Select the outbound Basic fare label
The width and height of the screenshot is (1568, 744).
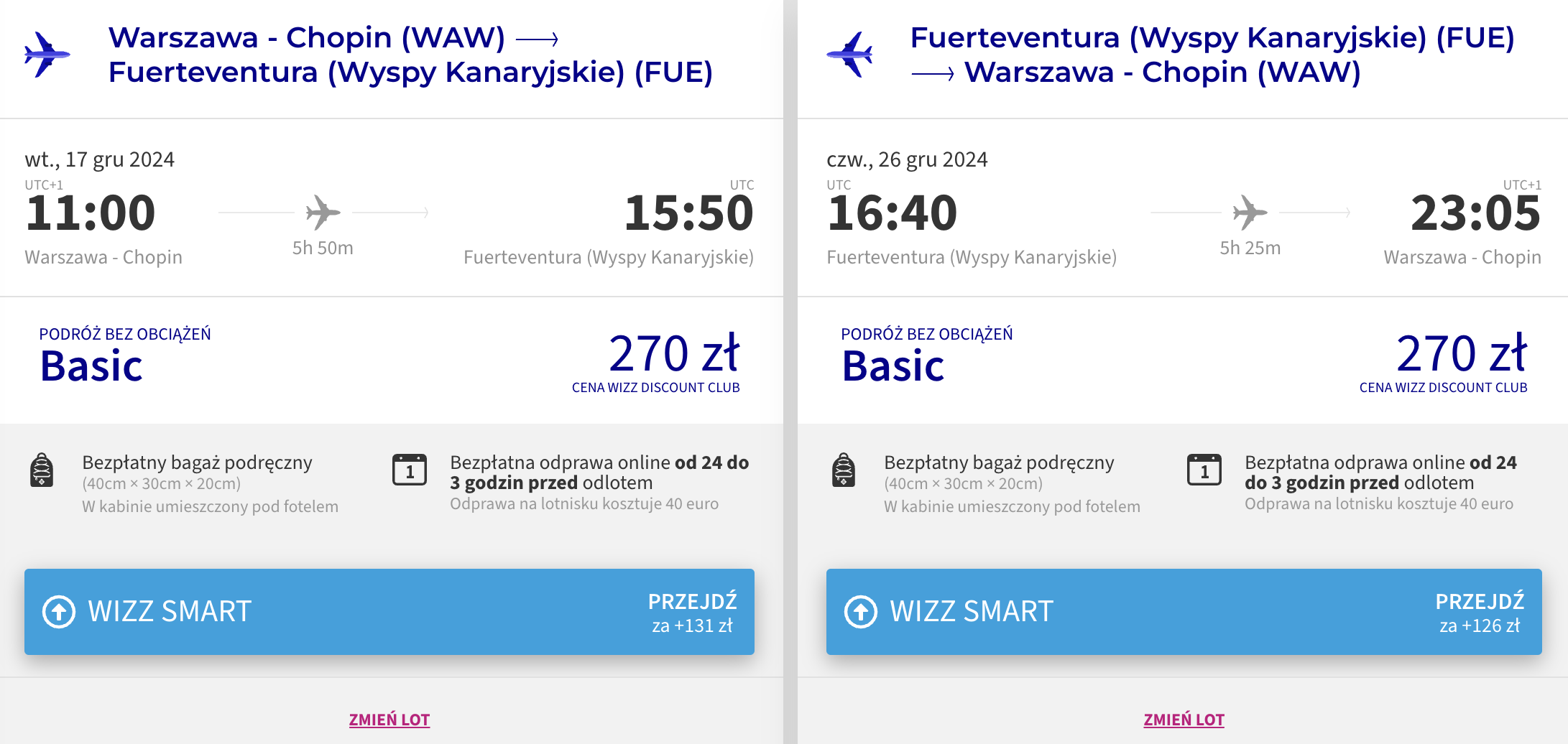coord(92,366)
